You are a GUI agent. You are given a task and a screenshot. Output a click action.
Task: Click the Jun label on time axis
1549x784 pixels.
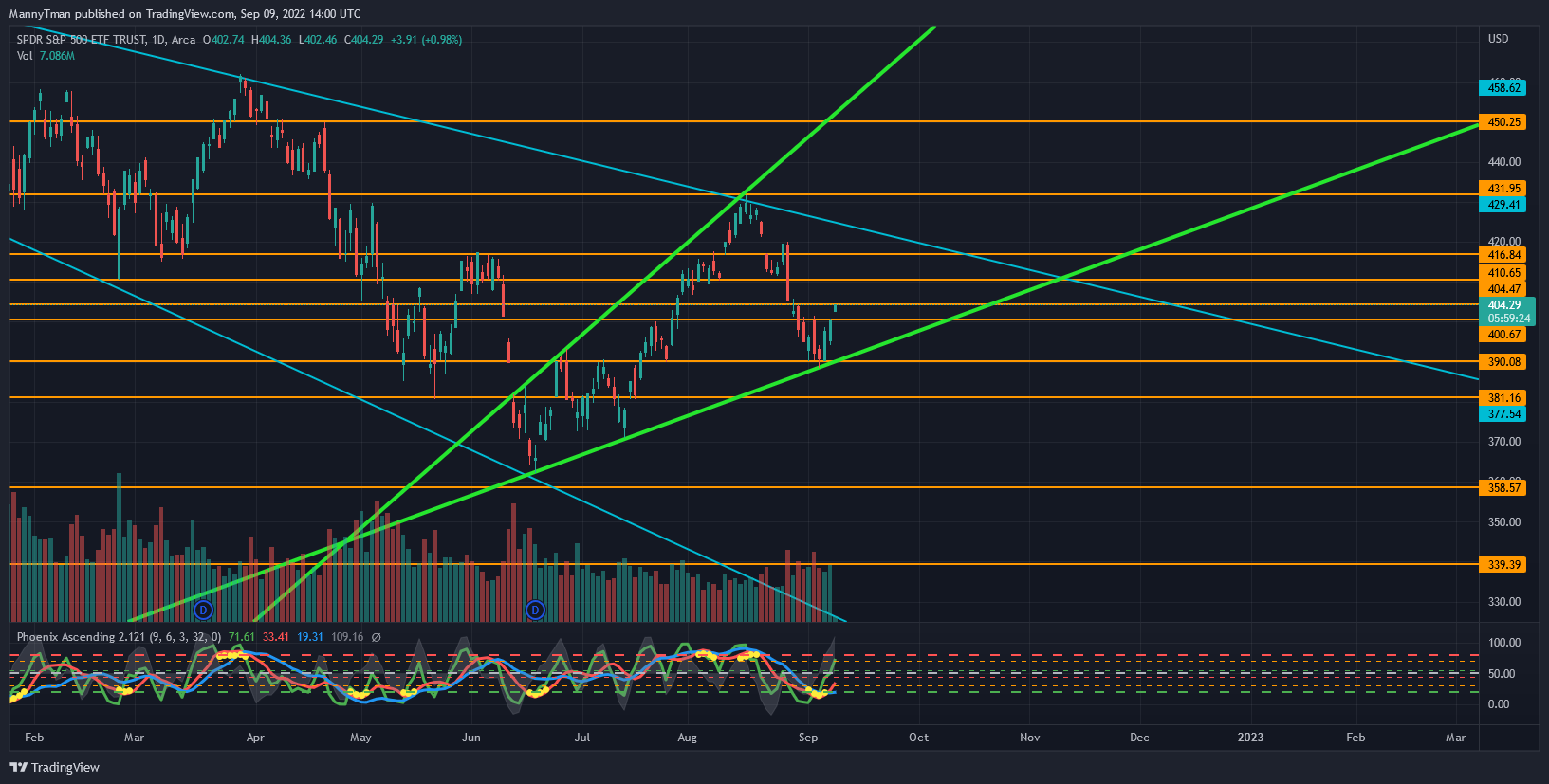point(471,738)
